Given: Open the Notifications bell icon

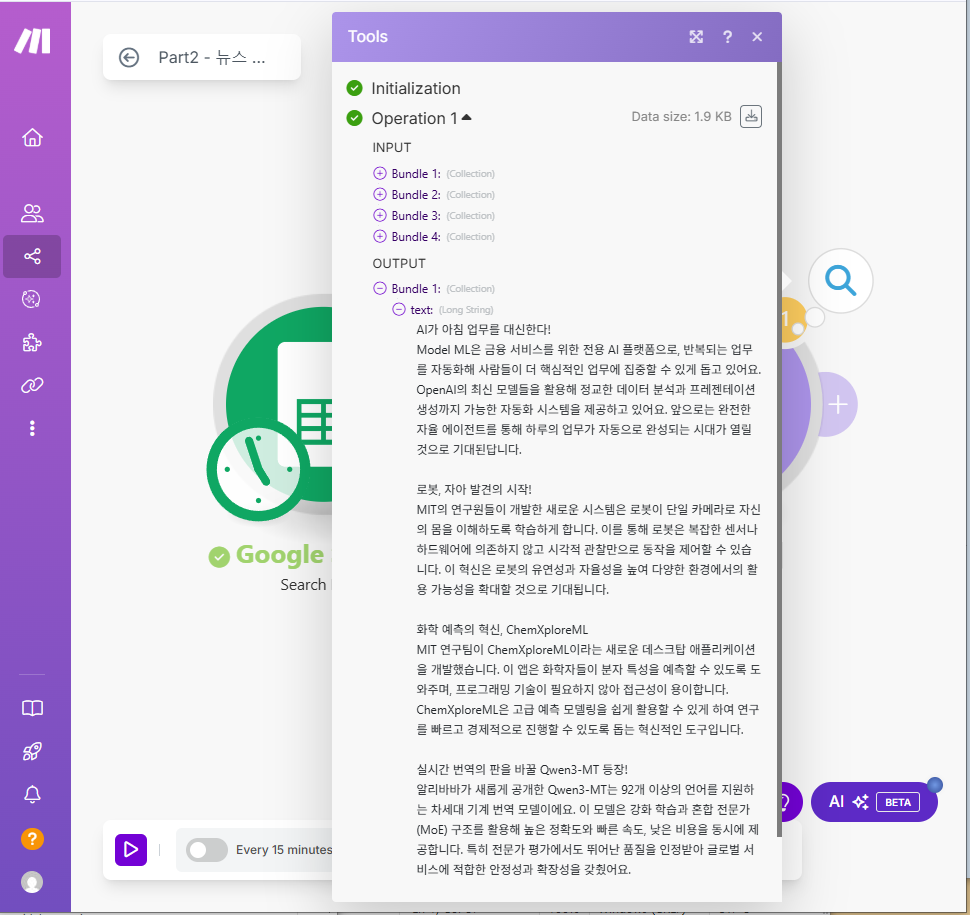Looking at the screenshot, I should 32,794.
